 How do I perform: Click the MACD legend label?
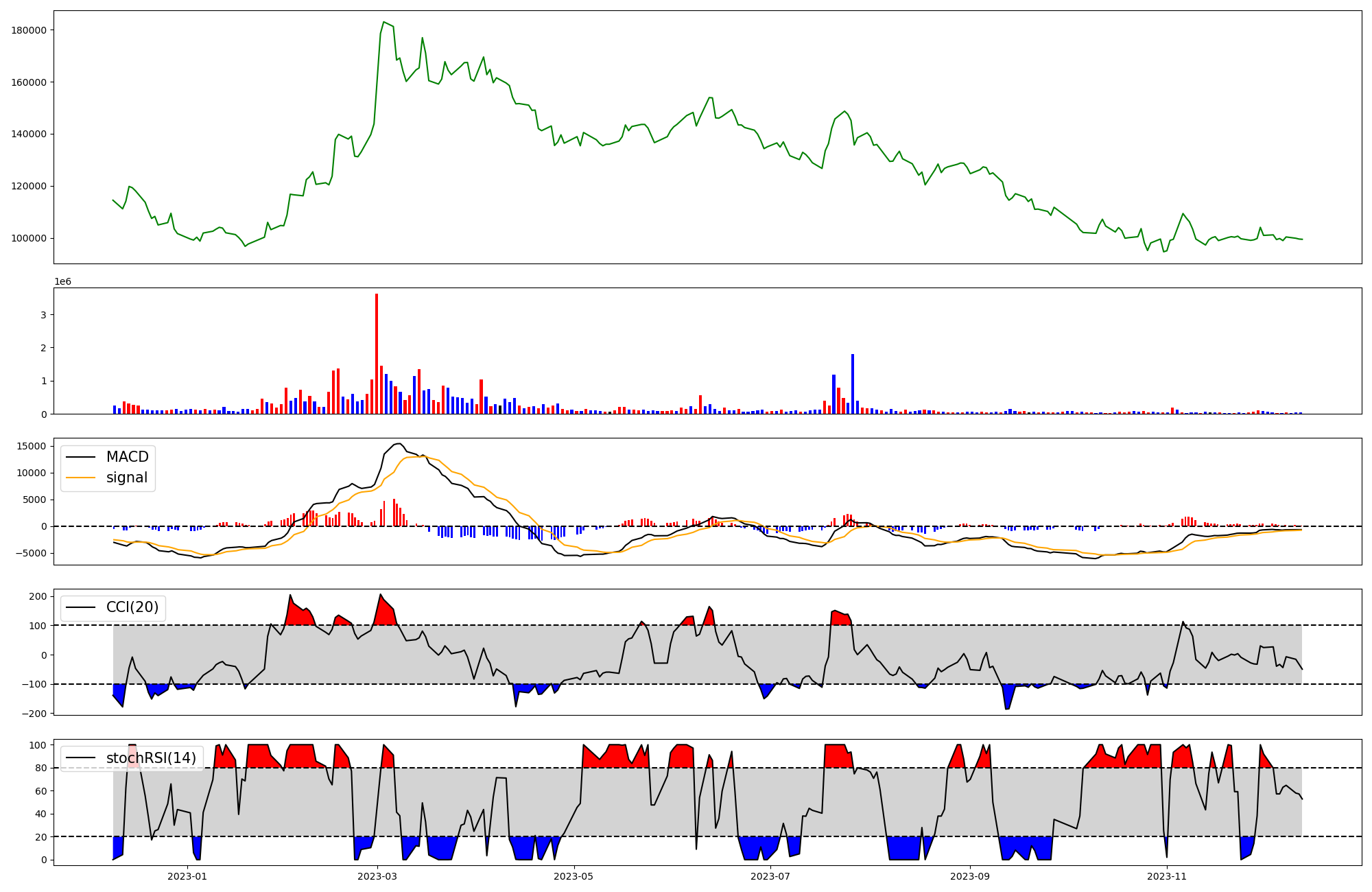pyautogui.click(x=127, y=457)
